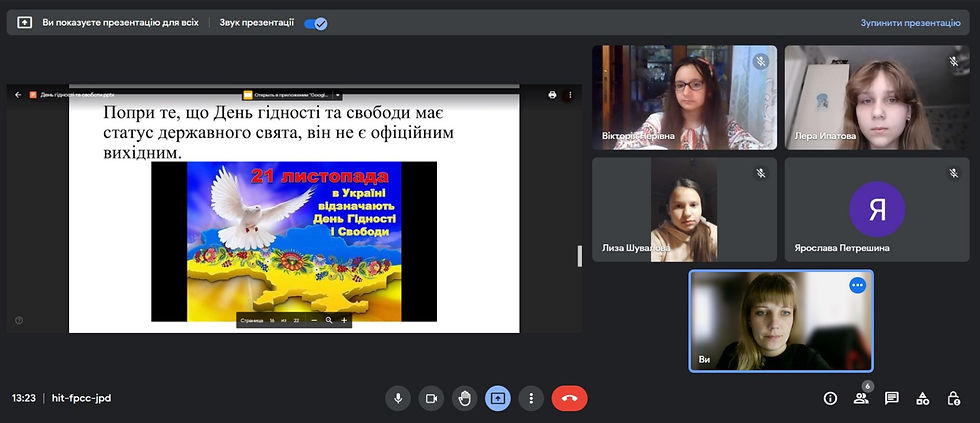This screenshot has height=423, width=980.
Task: Click the help icon in the viewer's corner
Action: (19, 320)
